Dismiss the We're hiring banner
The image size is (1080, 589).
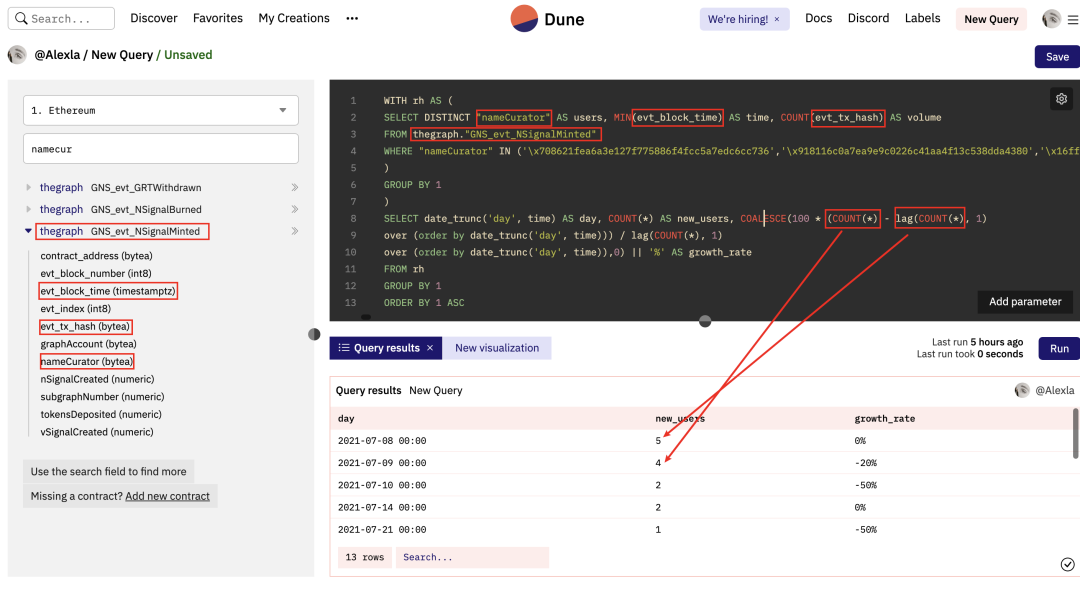[777, 19]
